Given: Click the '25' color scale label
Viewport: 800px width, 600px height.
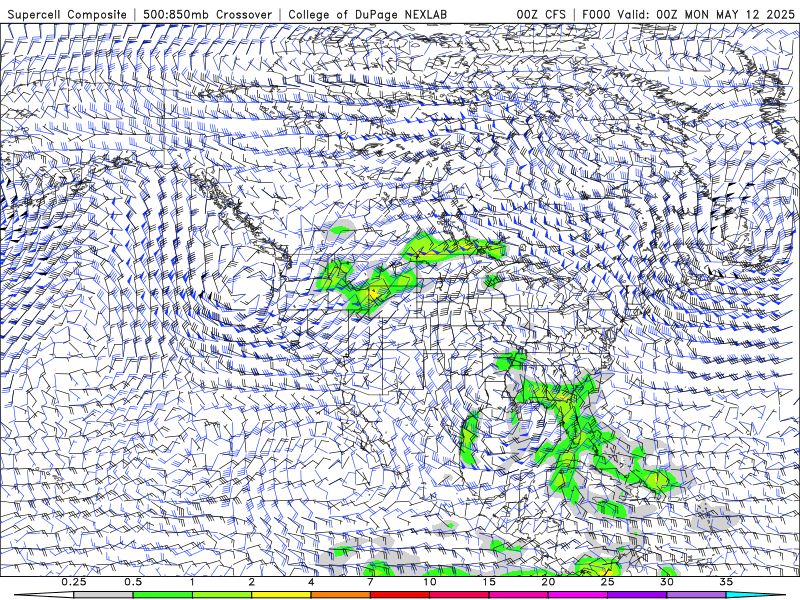Looking at the screenshot, I should coord(608,582).
